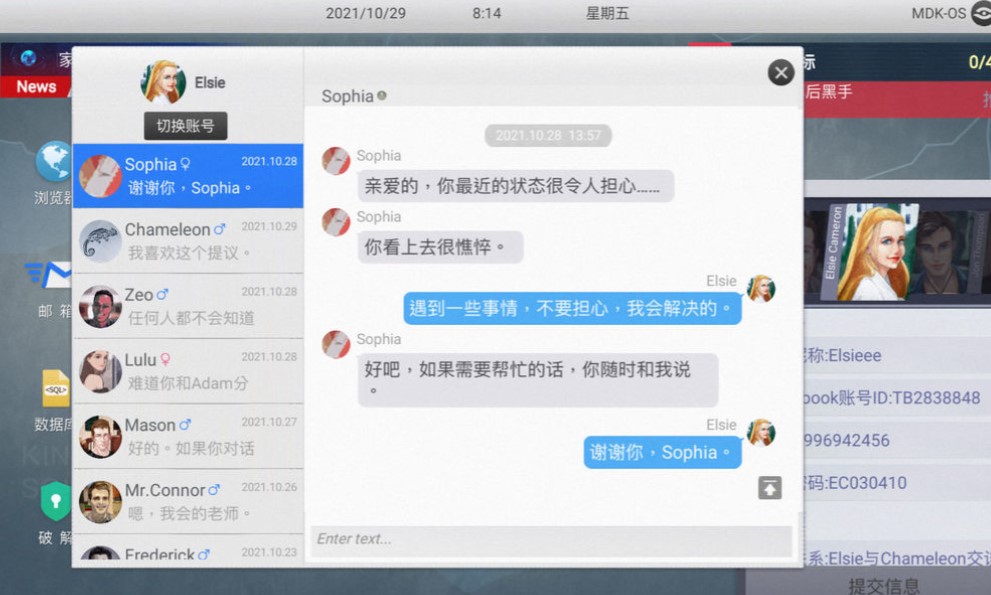This screenshot has height=595, width=991.
Task: Click the 账号ID:TB2838848 info row
Action: coord(897,398)
